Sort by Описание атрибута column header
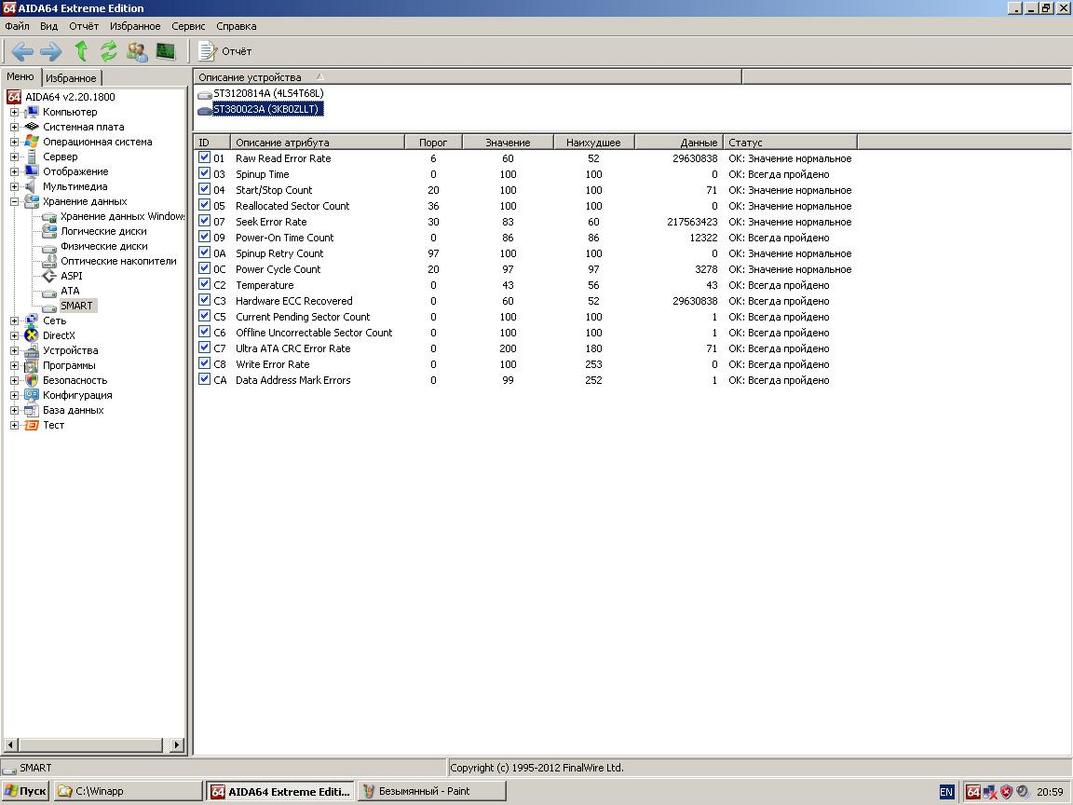The width and height of the screenshot is (1073, 805). (x=317, y=142)
